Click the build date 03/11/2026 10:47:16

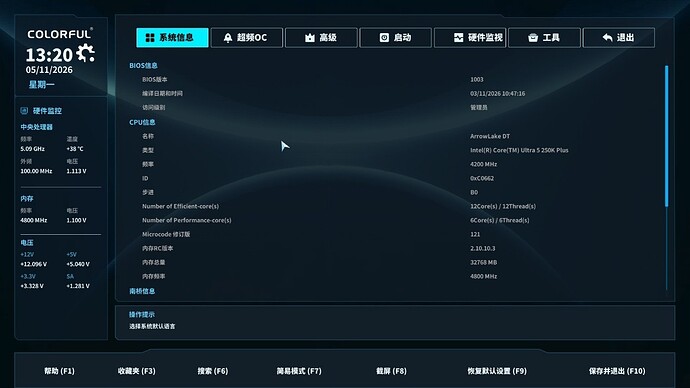(x=497, y=94)
